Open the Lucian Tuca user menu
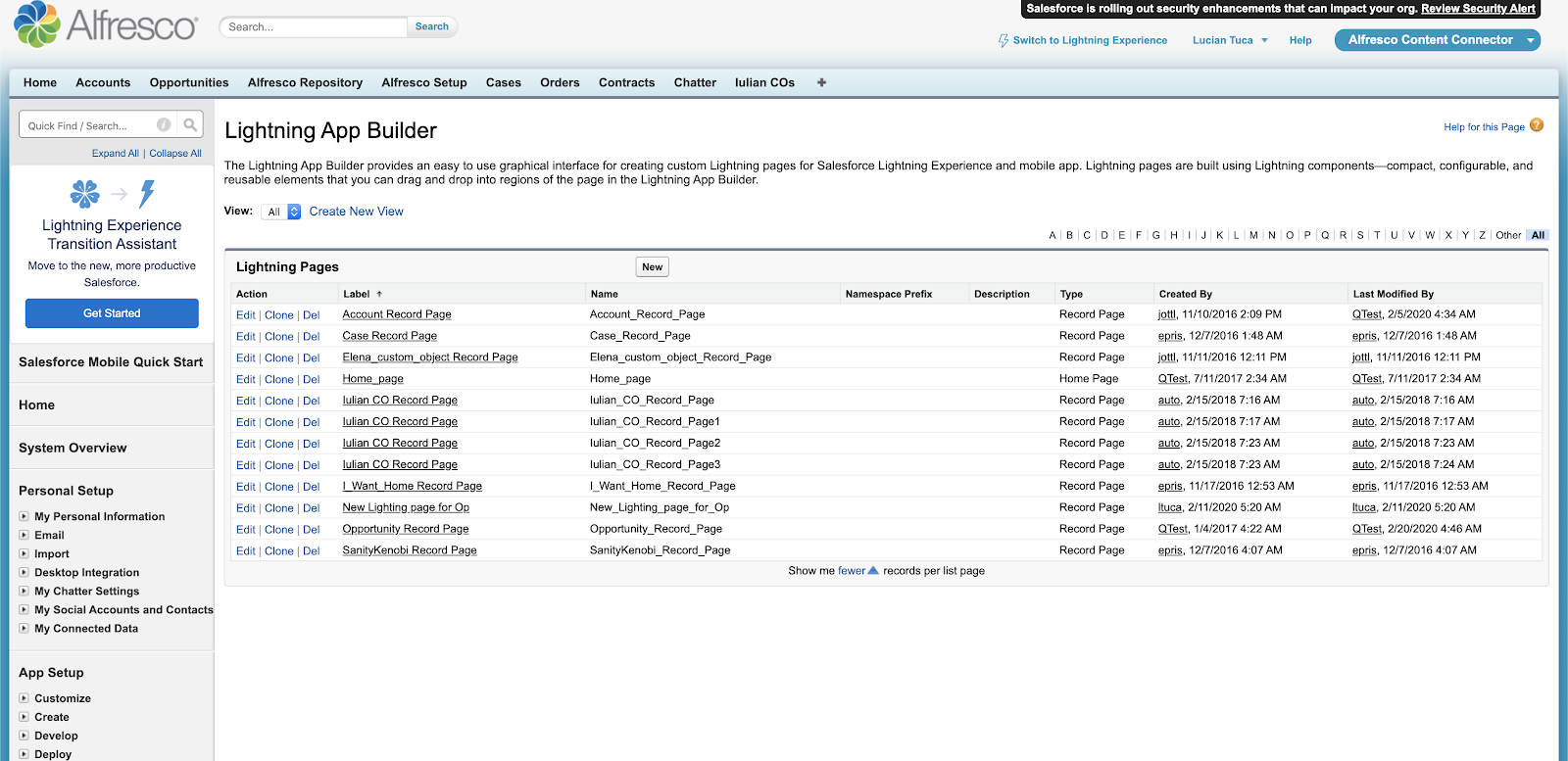Viewport: 1568px width, 761px height. point(1230,40)
